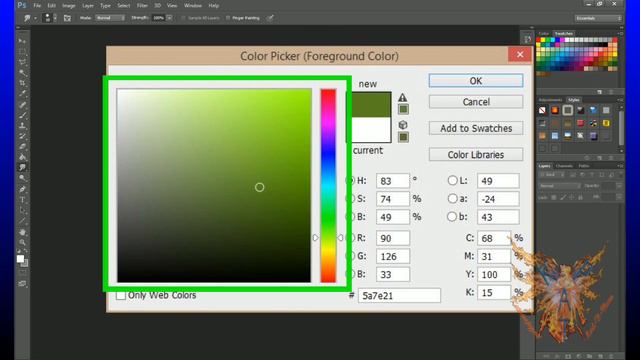Click the hex color value field
This screenshot has height=360, width=640.
click(399, 296)
